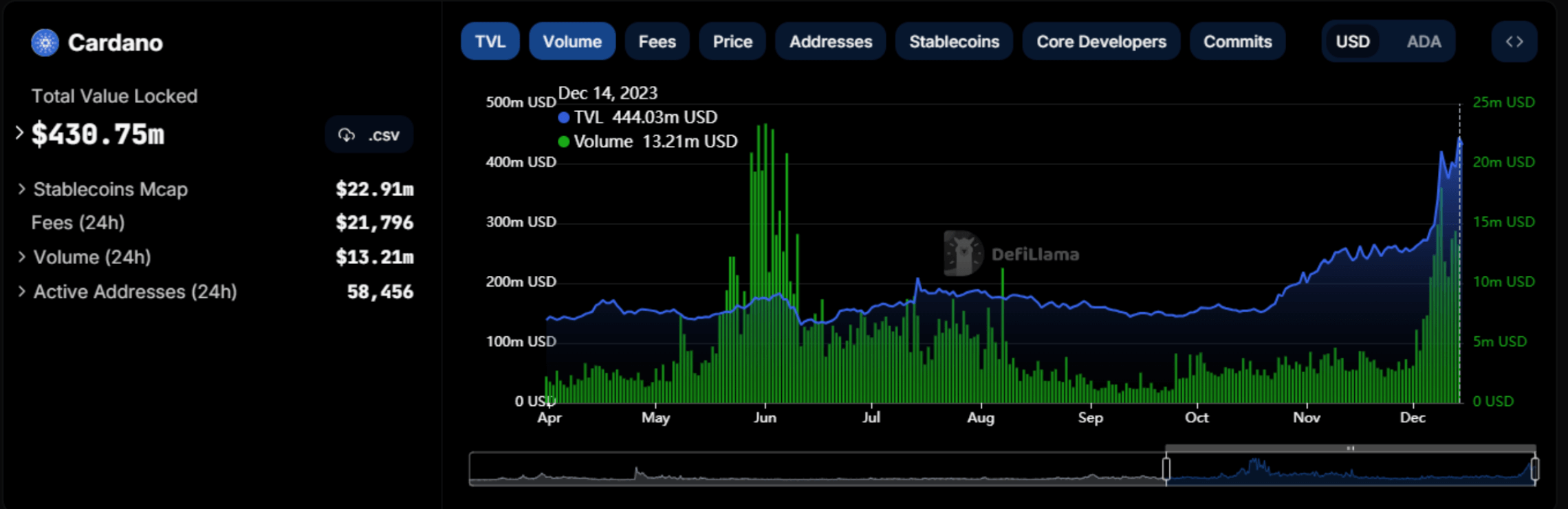
Task: Click the $21,796 fees value
Action: point(375,222)
